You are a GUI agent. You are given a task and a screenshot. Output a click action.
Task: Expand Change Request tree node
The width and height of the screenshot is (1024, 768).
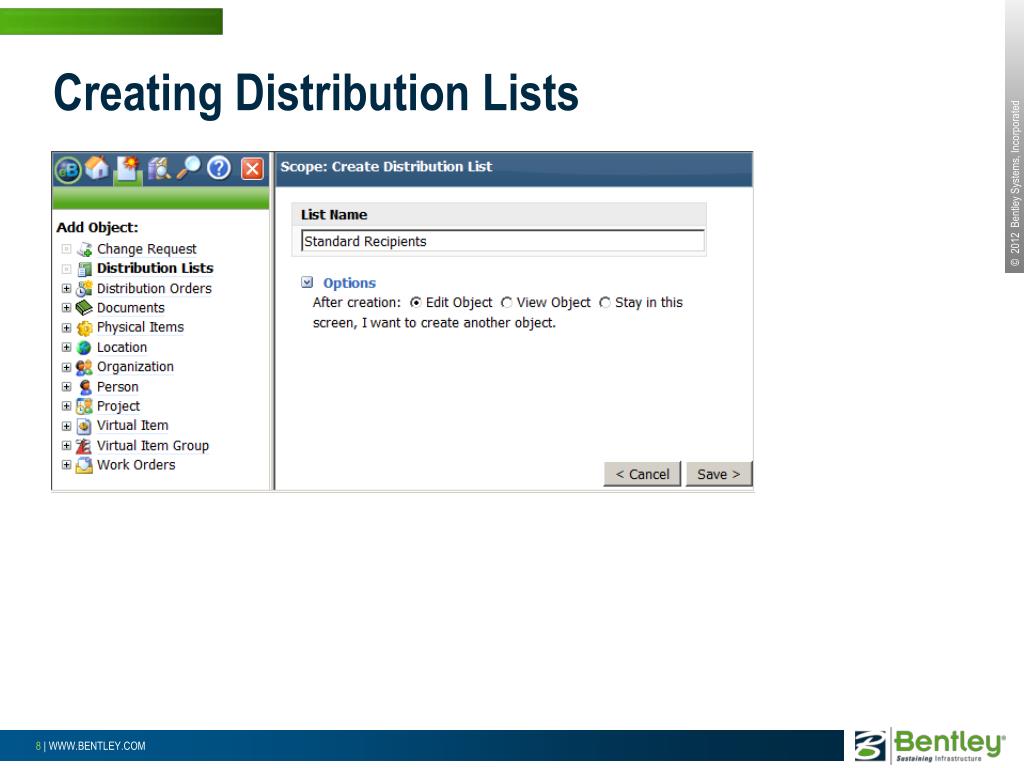[66, 249]
